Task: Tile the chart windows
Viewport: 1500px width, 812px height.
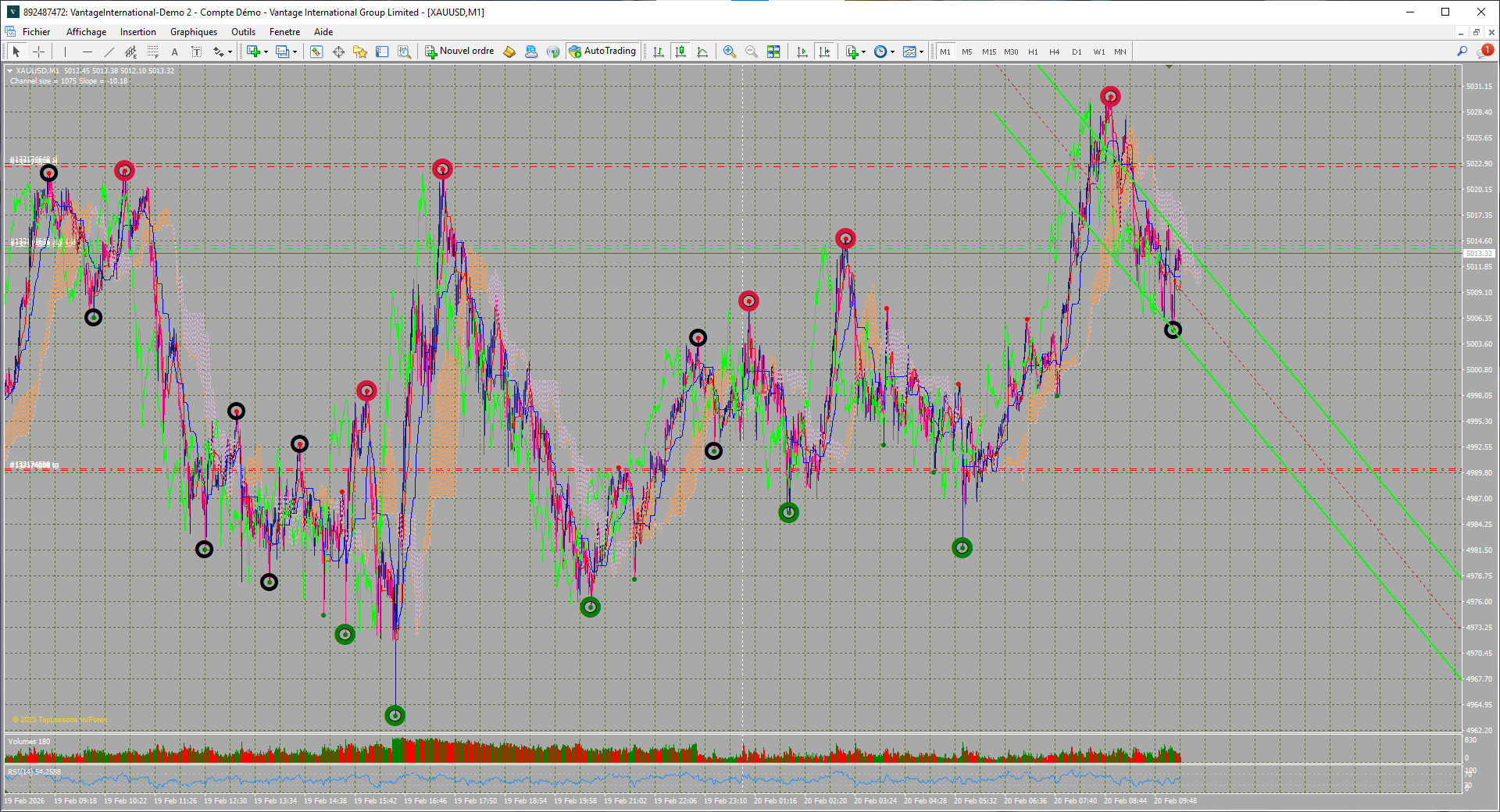Action: [773, 52]
